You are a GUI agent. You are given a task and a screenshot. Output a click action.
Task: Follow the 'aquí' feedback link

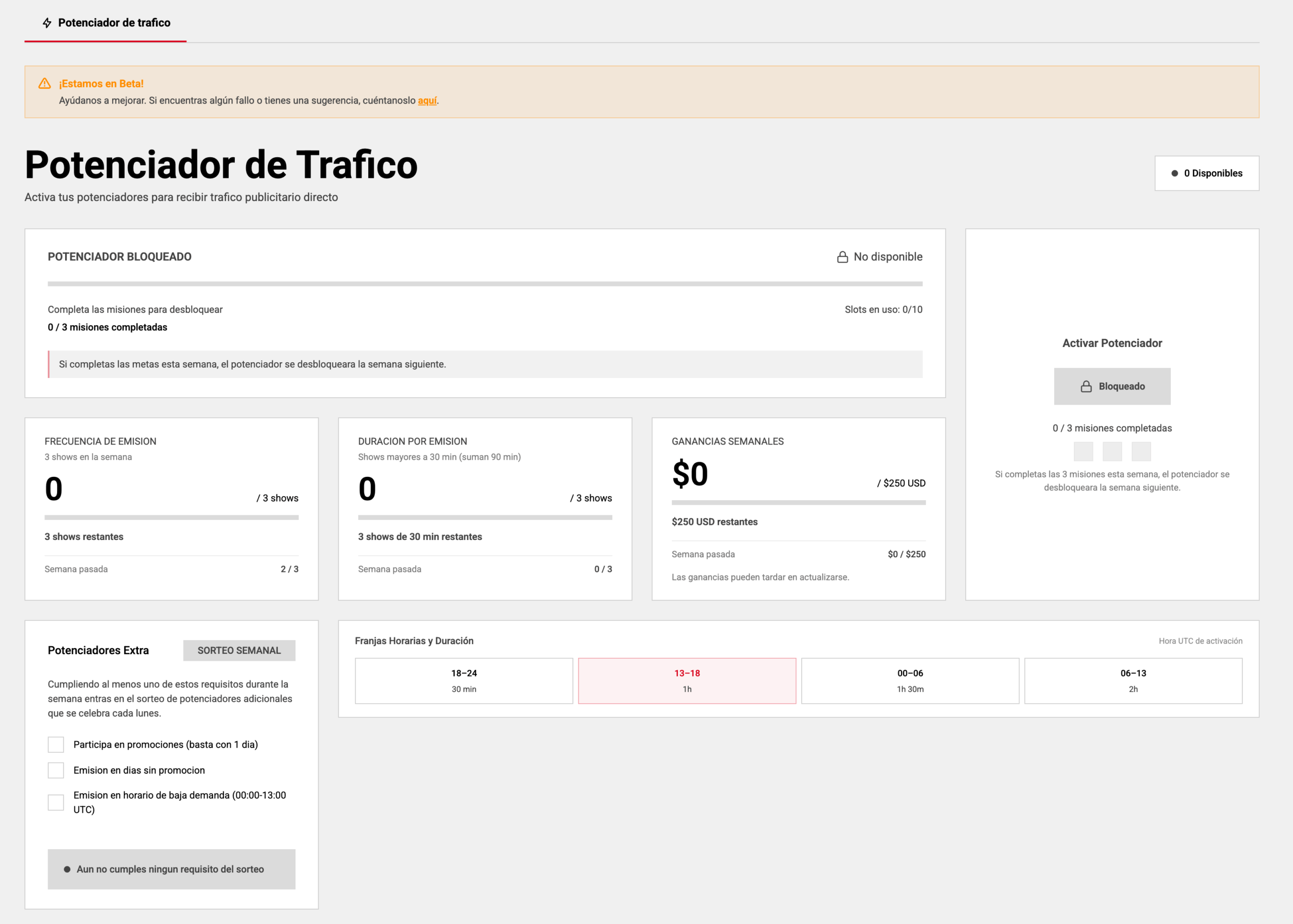coord(427,100)
